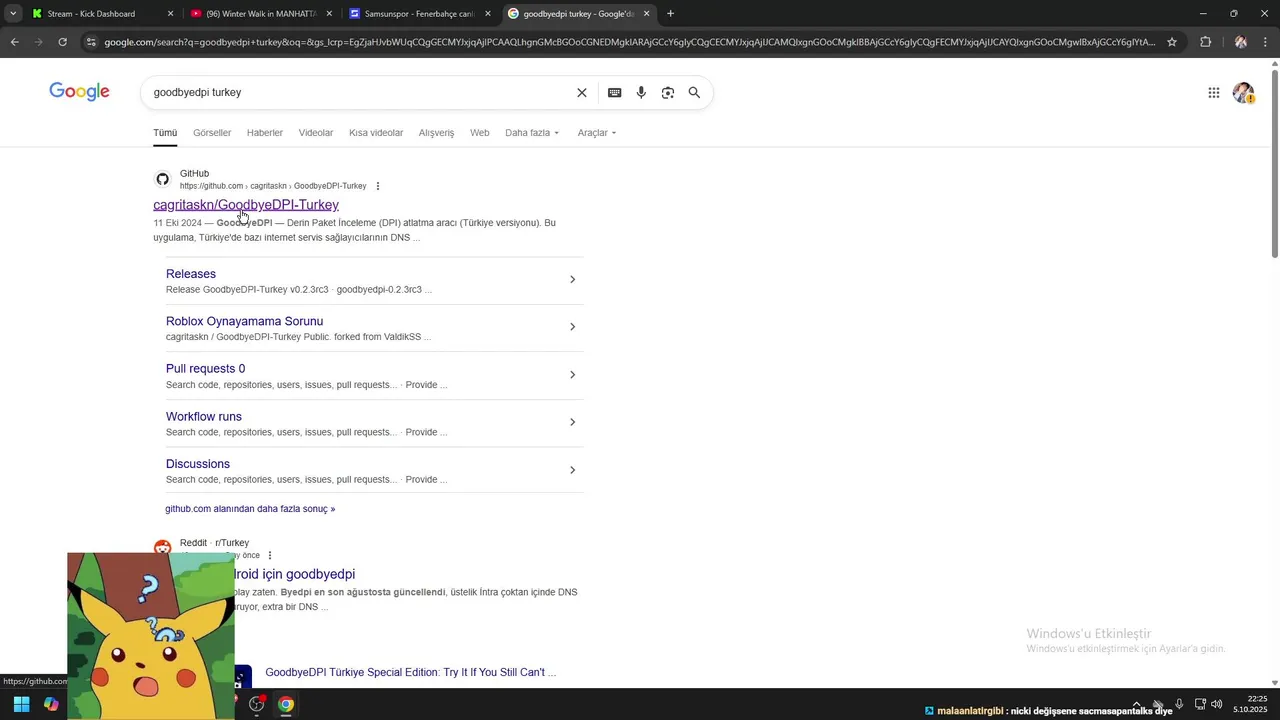Open the Pull requests 0 chevron

tap(572, 375)
